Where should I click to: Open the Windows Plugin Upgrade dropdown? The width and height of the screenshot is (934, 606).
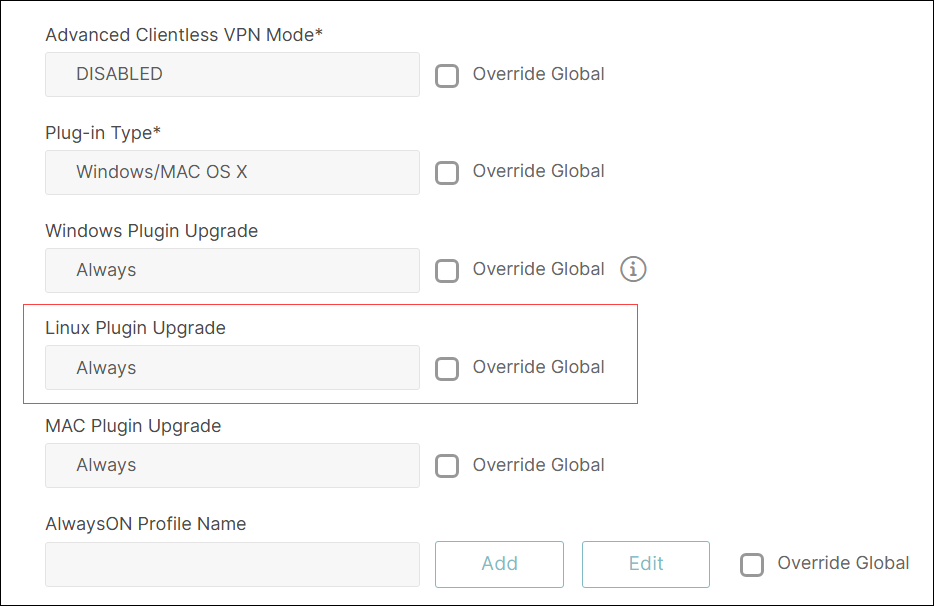click(232, 271)
